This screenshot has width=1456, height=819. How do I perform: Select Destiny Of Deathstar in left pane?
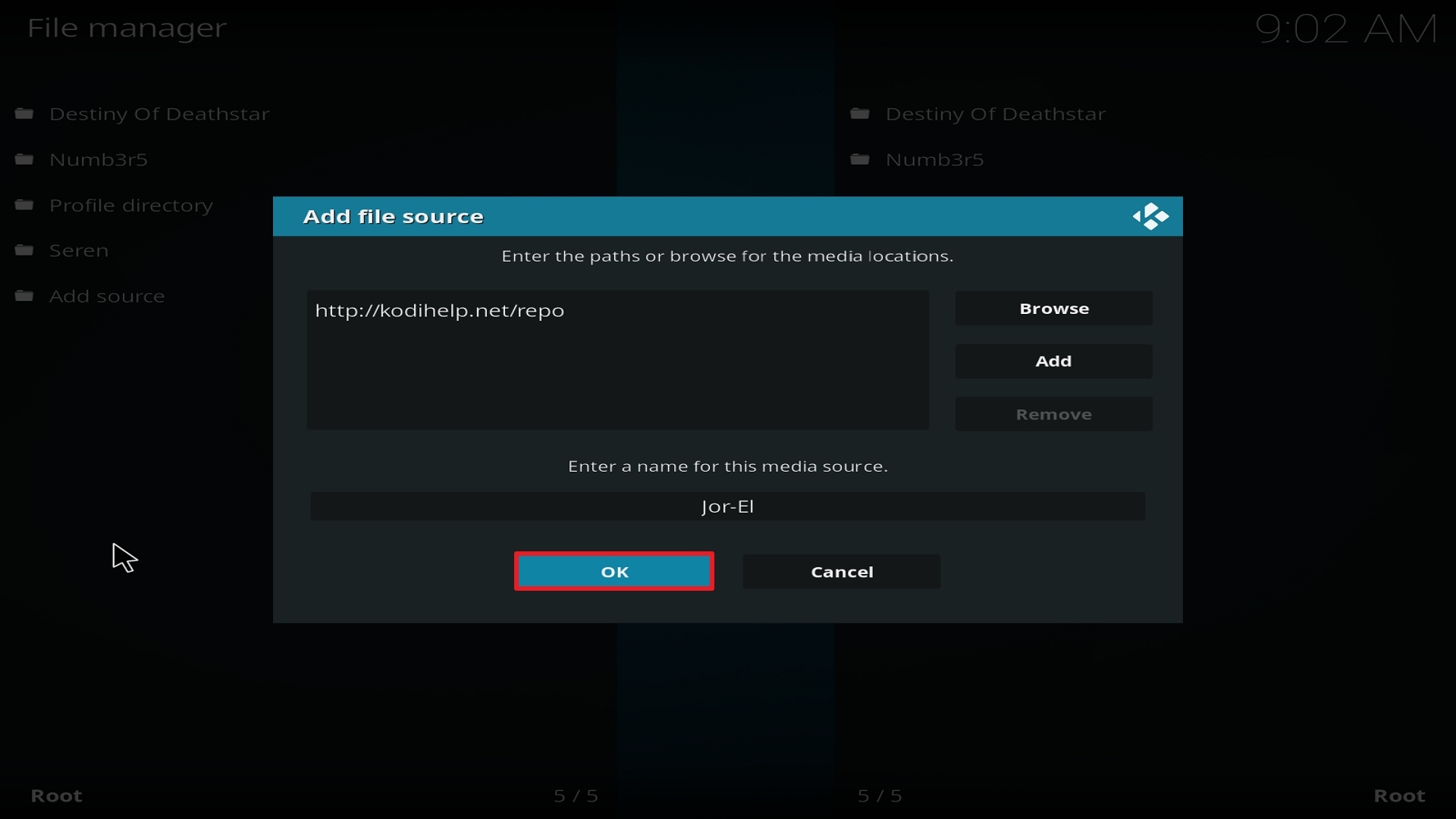coord(159,115)
